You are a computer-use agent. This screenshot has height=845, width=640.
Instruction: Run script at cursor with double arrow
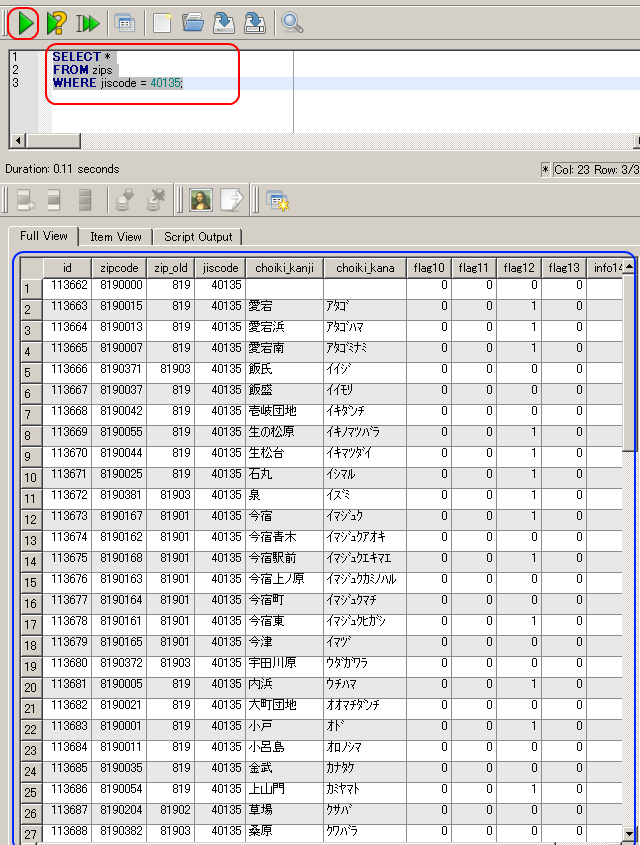click(x=88, y=23)
